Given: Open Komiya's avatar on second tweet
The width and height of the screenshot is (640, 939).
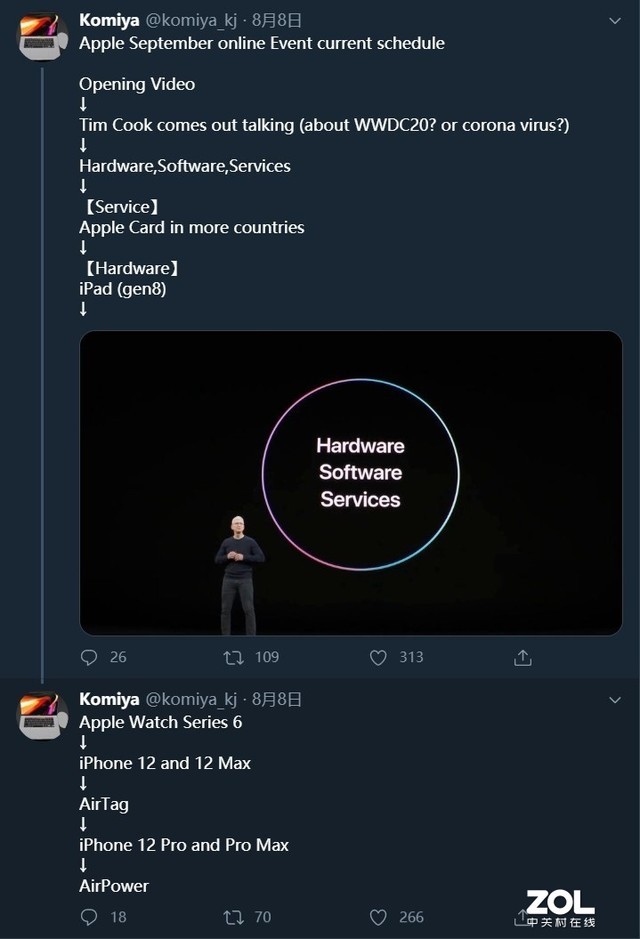Looking at the screenshot, I should 43,716.
